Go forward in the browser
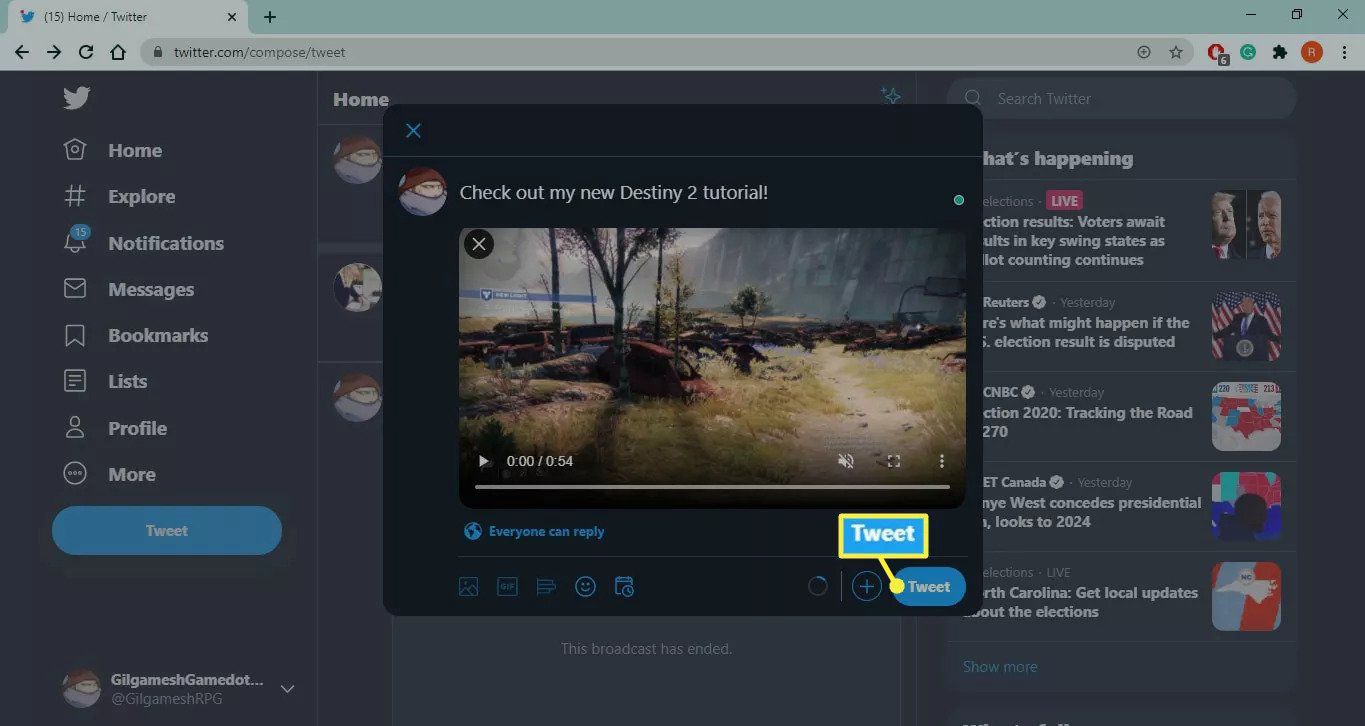The height and width of the screenshot is (726, 1365). coord(54,52)
